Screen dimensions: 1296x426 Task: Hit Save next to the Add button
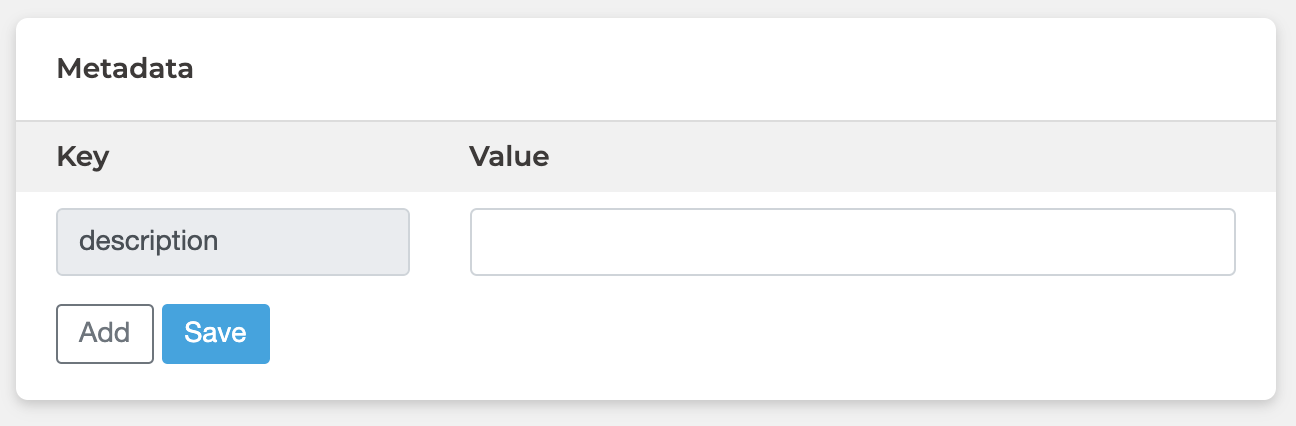coord(216,334)
